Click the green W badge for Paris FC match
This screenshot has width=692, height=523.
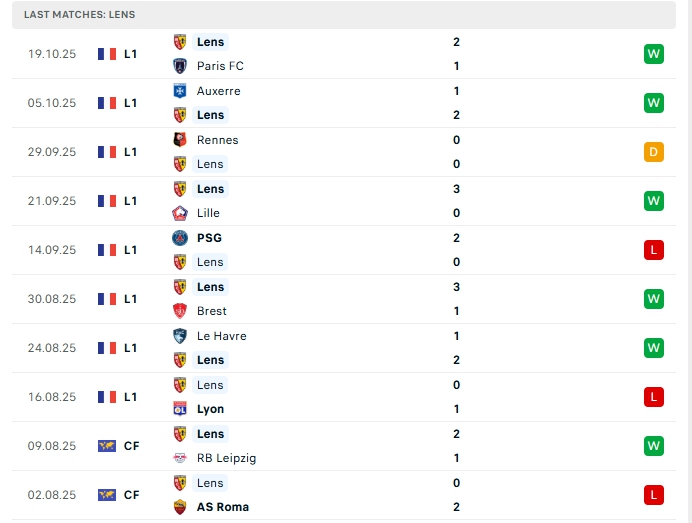(654, 54)
